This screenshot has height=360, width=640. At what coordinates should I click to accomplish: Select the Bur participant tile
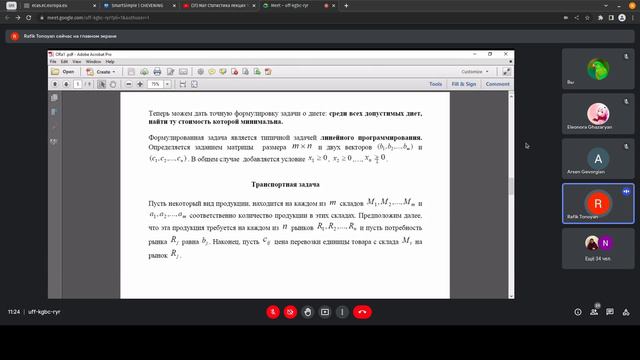pos(598,69)
